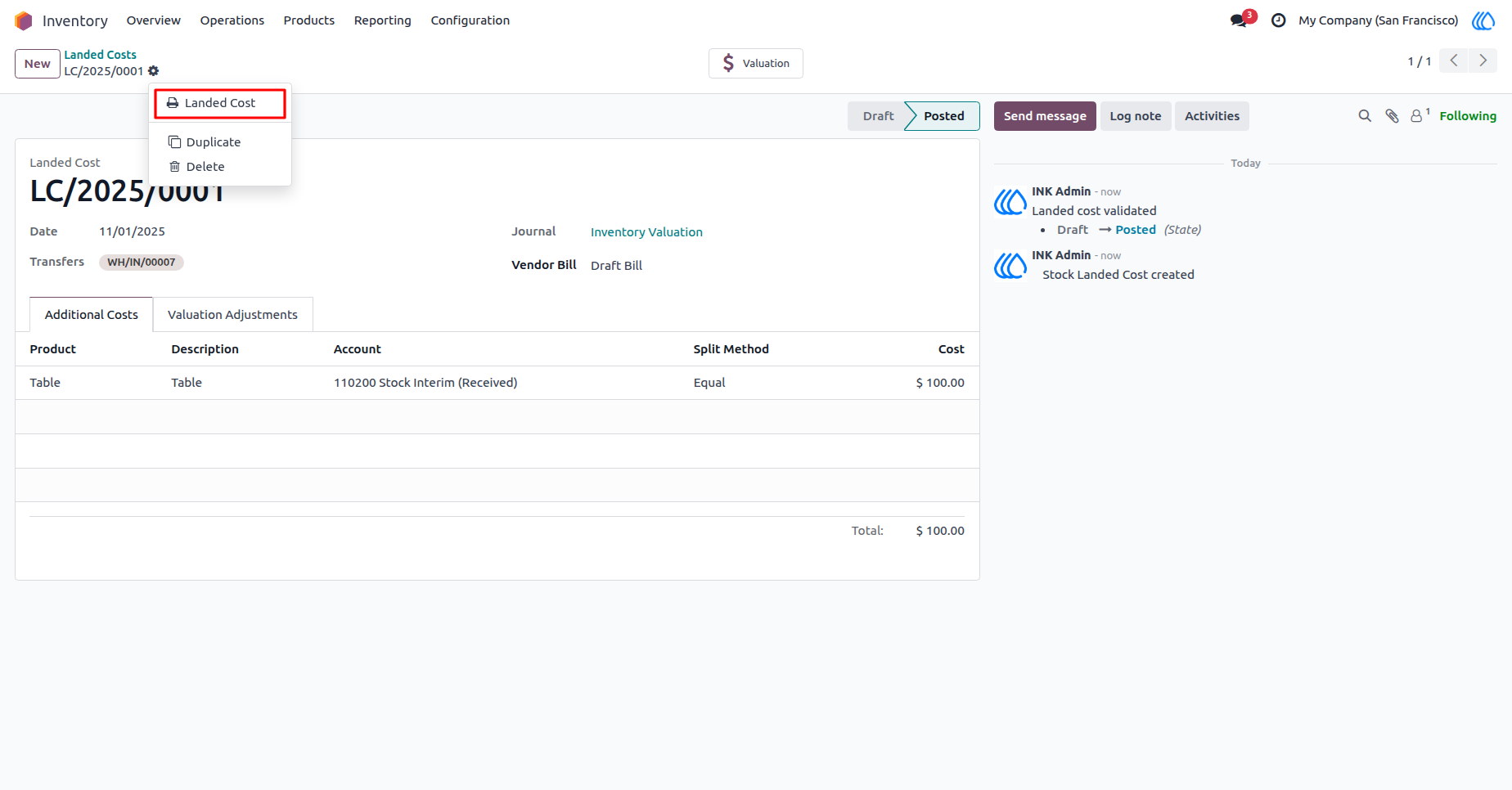Go to previous record arrow

[x=1454, y=61]
